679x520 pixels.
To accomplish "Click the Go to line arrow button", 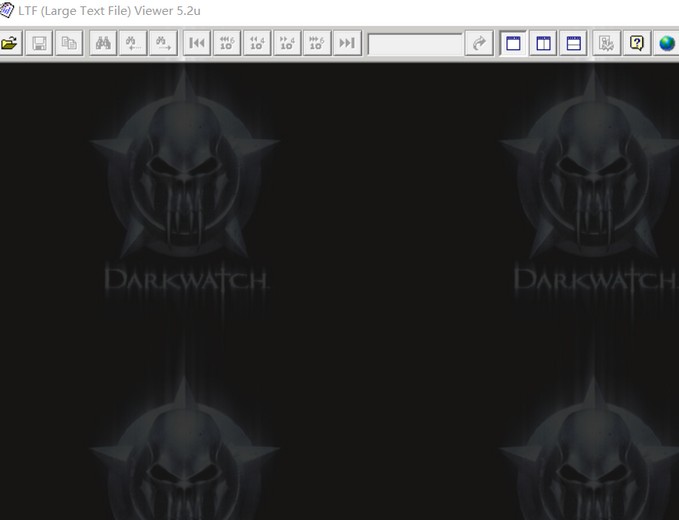I will click(479, 43).
